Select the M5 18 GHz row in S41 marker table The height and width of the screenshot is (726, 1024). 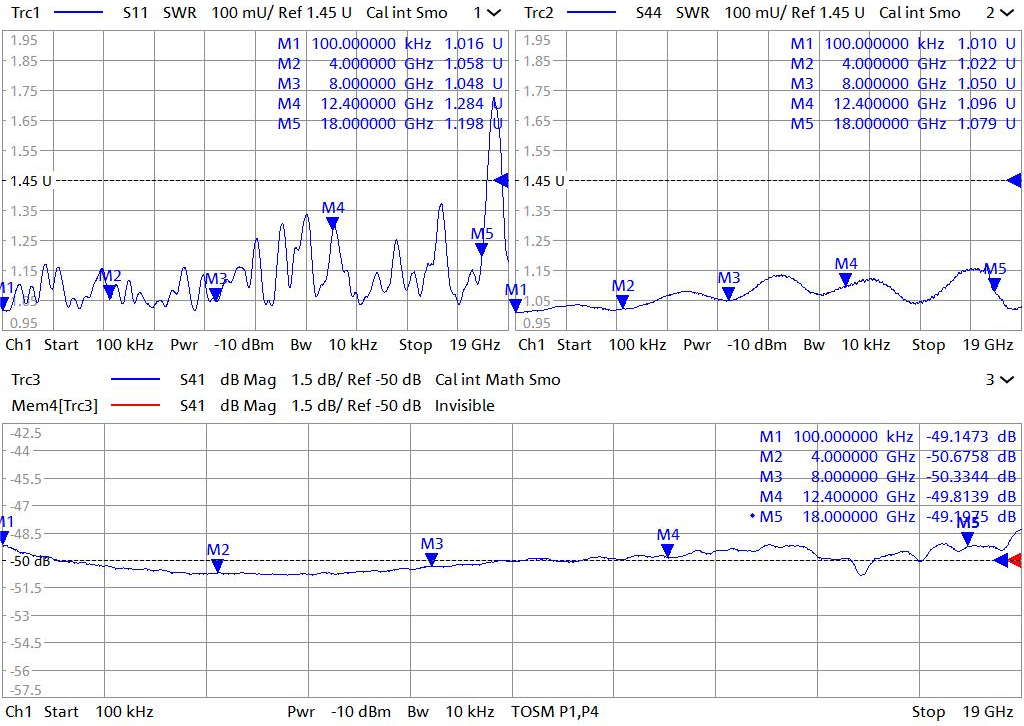point(880,516)
